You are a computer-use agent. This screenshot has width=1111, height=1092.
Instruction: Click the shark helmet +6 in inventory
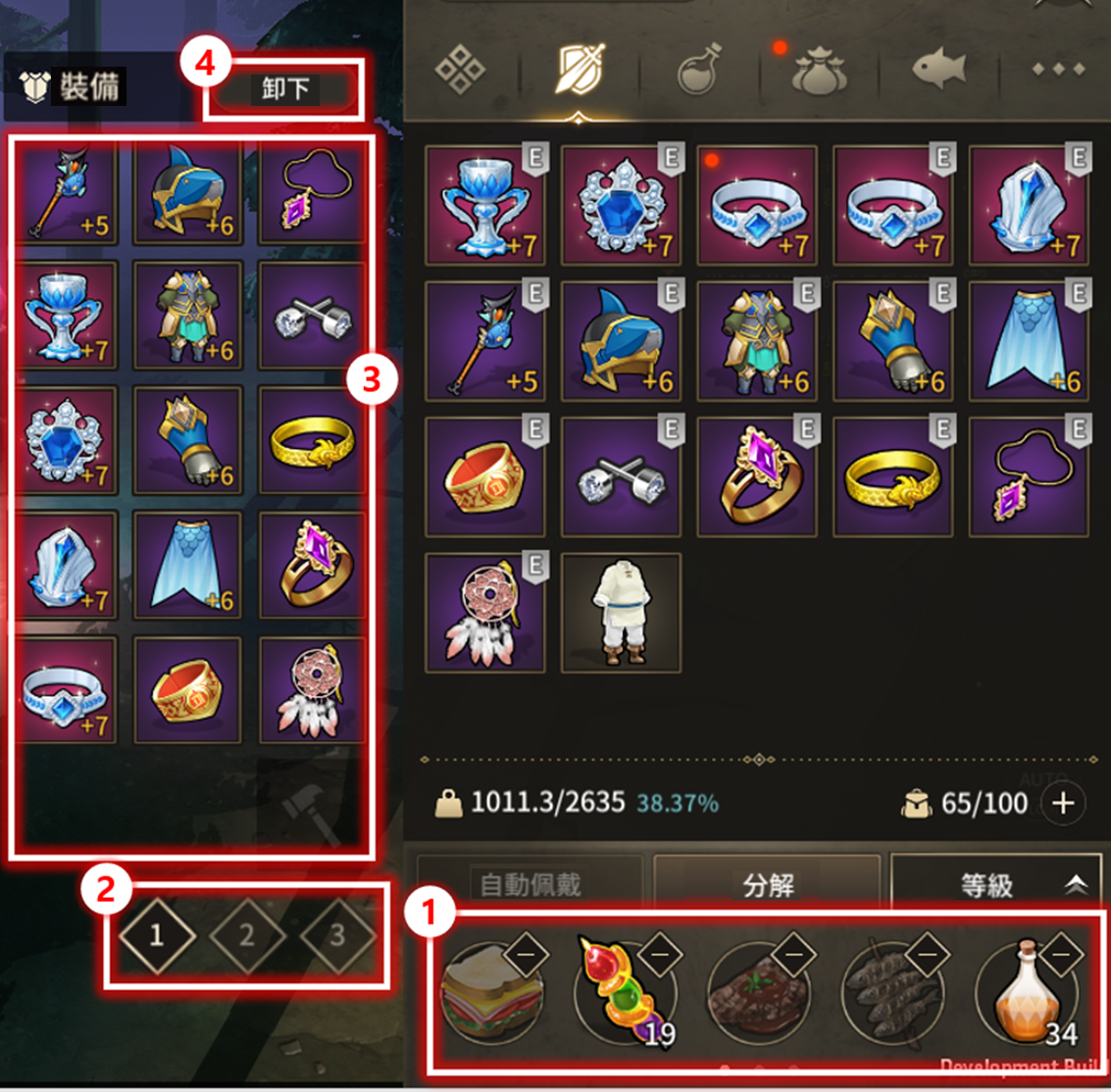pyautogui.click(x=622, y=341)
